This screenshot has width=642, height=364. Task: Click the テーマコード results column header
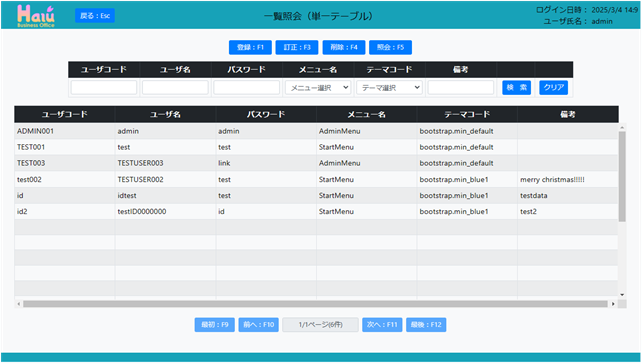[467, 114]
